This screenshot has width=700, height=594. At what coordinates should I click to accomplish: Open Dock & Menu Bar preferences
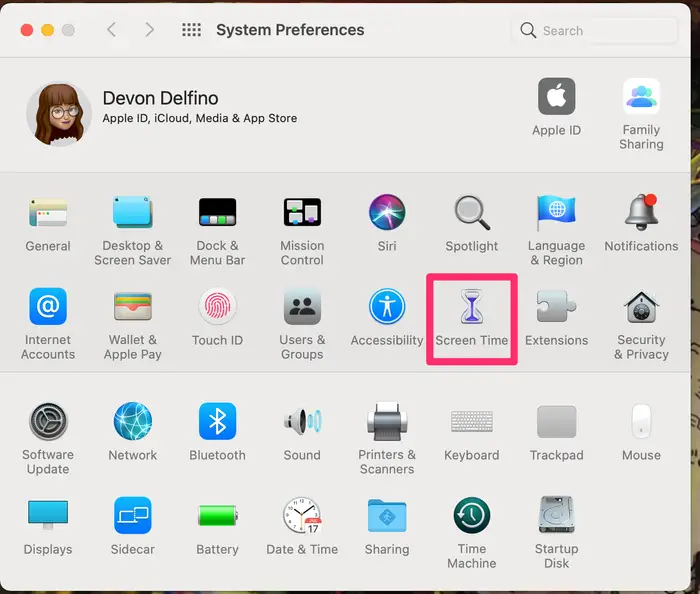tap(217, 212)
